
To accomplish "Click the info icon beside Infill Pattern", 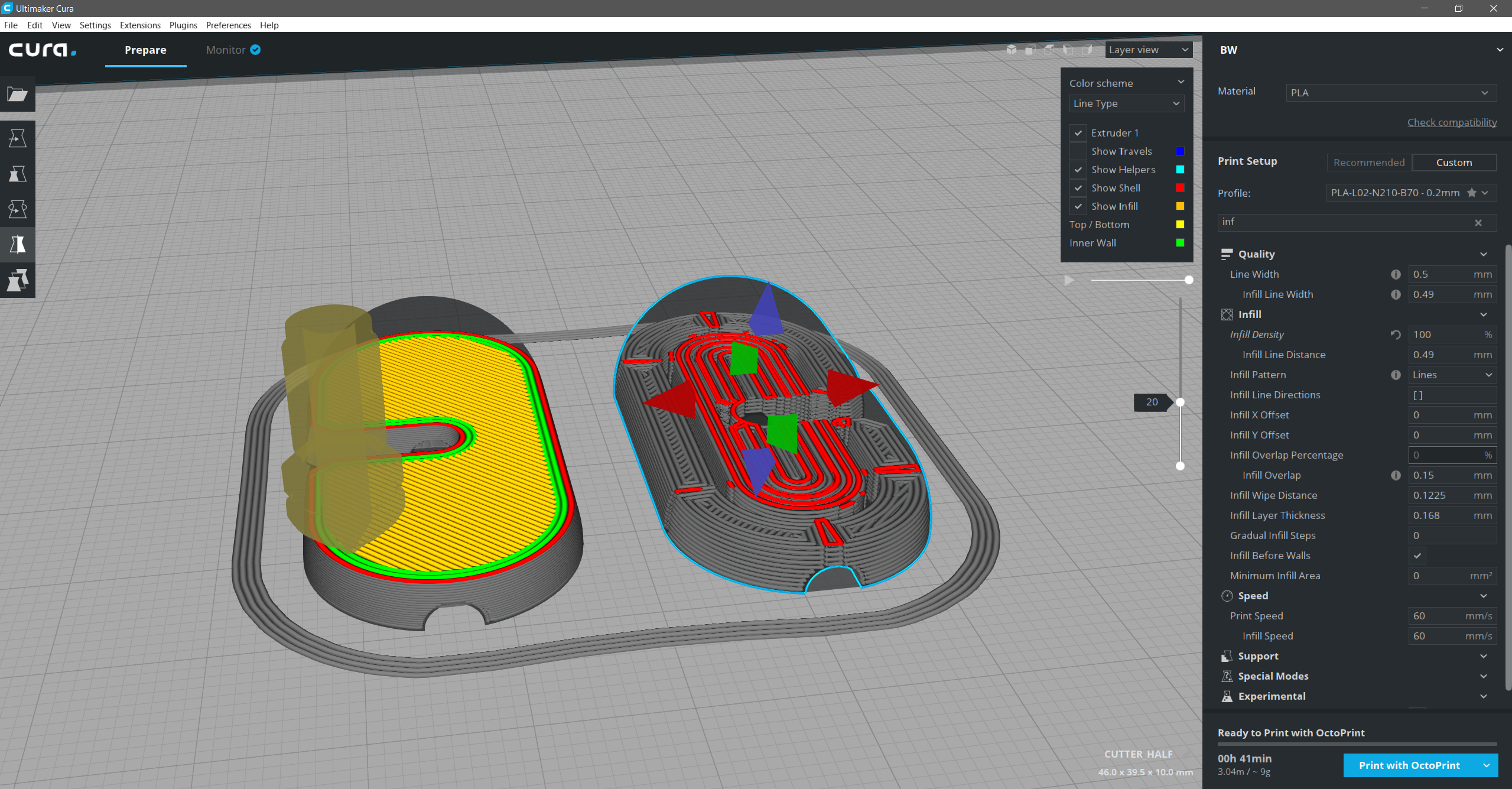I will [x=1396, y=375].
